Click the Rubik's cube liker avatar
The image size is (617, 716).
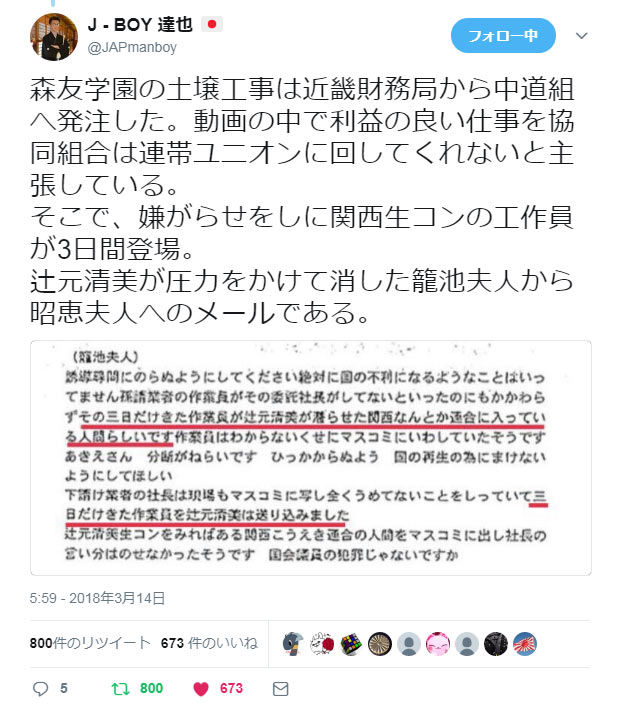351,644
